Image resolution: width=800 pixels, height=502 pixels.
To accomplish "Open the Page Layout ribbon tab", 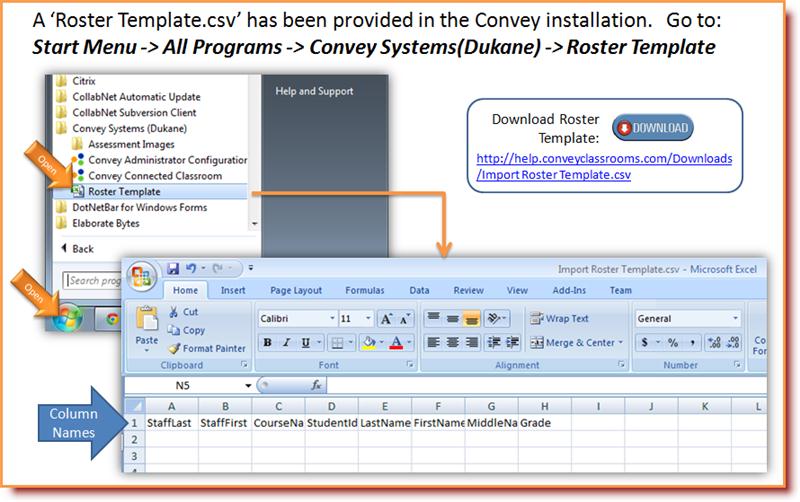I will click(296, 290).
